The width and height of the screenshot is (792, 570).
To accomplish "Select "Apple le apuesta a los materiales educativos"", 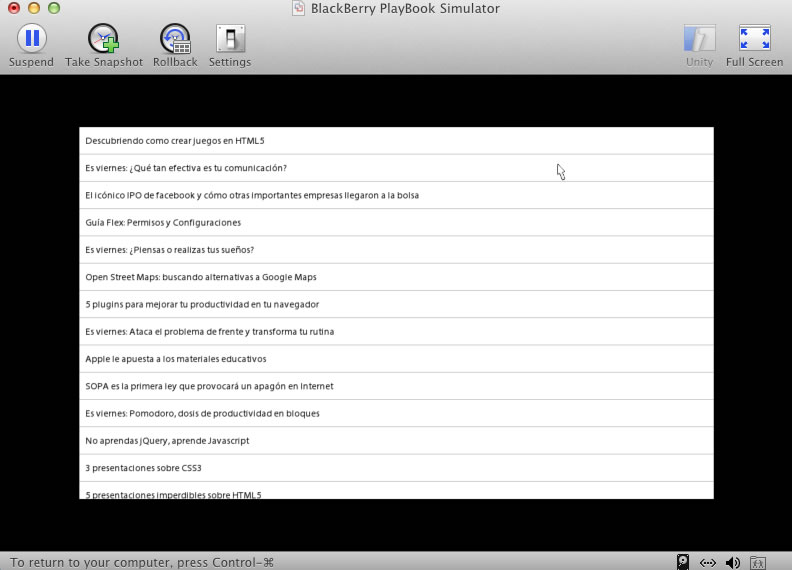I will [397, 359].
